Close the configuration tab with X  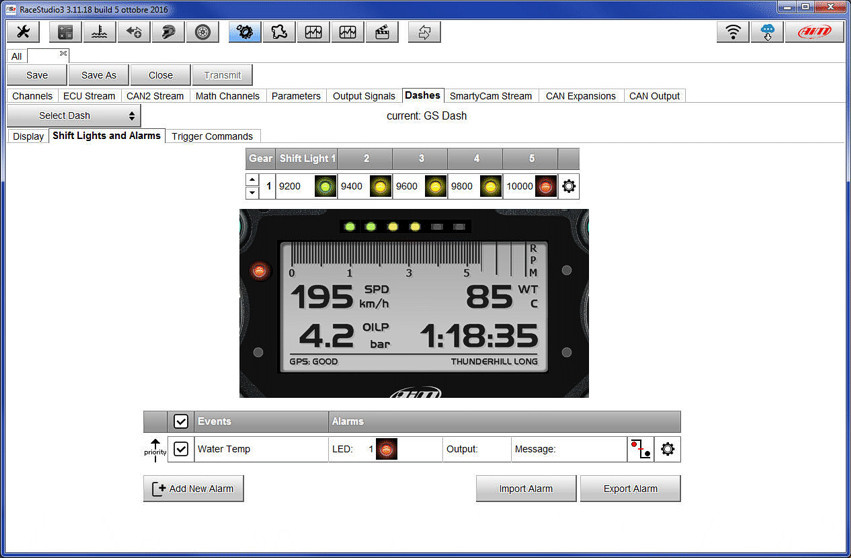[63, 53]
